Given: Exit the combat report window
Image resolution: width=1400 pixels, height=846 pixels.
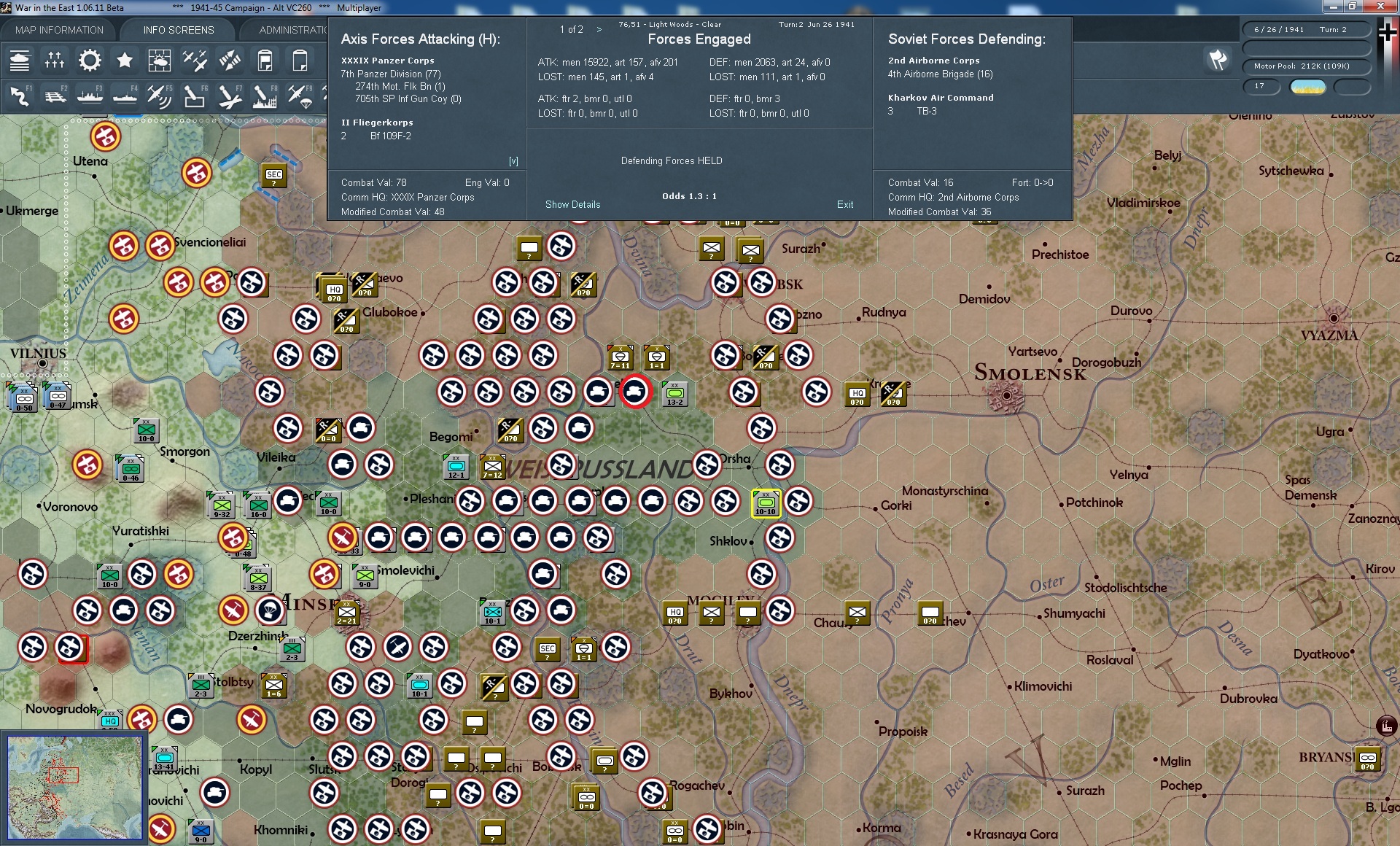Looking at the screenshot, I should coord(845,204).
